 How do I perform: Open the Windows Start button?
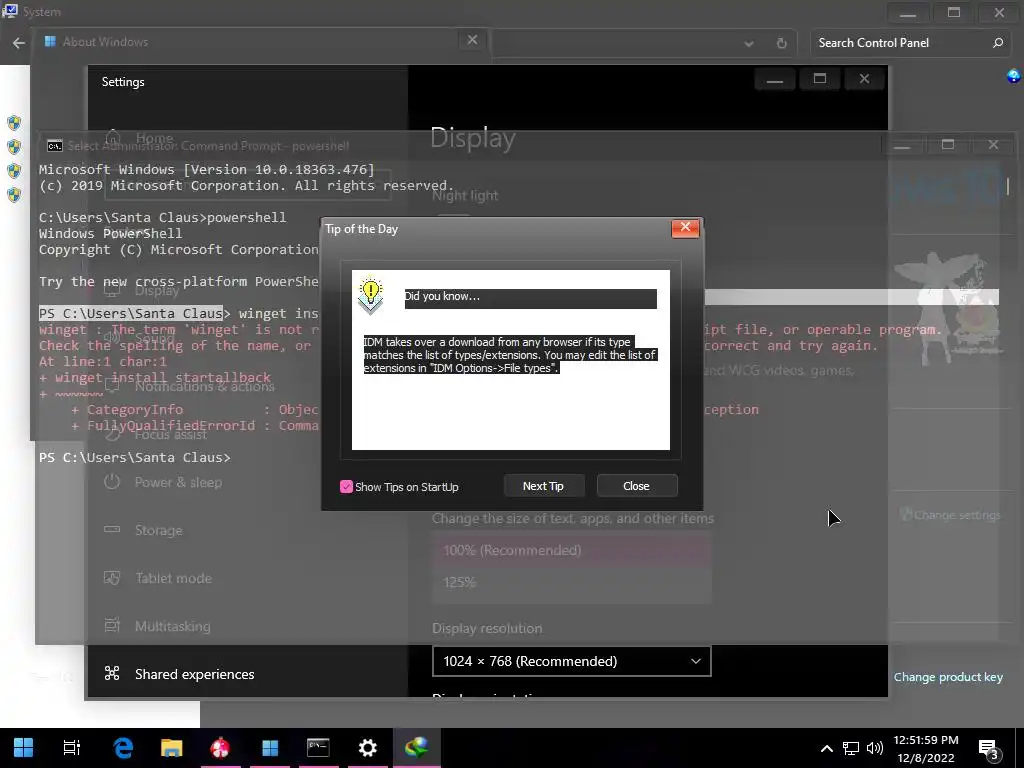coord(24,747)
